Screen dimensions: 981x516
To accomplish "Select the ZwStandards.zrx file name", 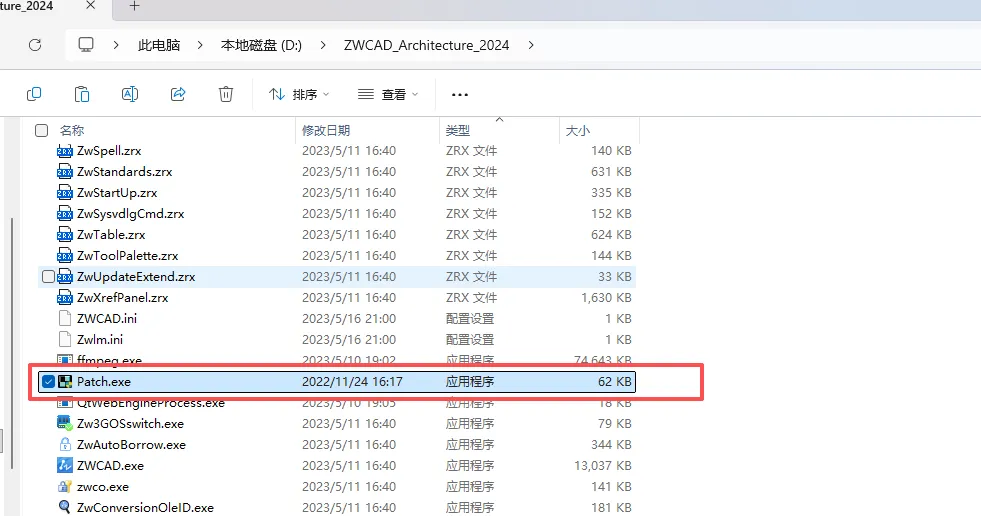I will 125,171.
